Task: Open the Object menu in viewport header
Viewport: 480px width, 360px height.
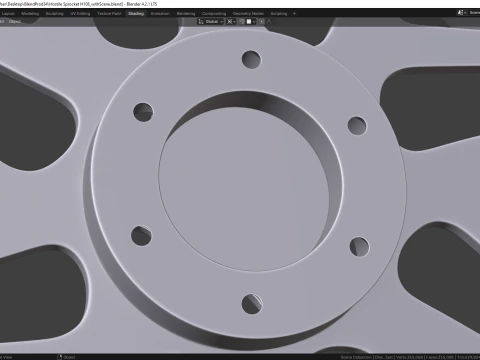Action: pos(15,22)
